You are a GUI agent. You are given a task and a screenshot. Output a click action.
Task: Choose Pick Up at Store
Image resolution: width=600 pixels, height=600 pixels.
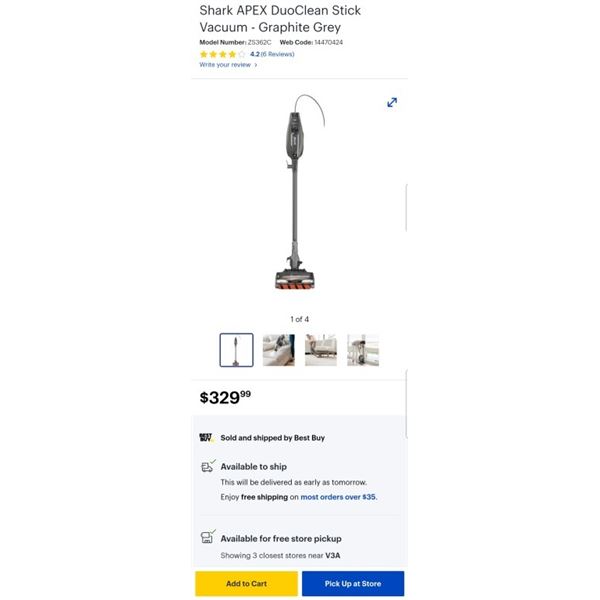click(353, 584)
